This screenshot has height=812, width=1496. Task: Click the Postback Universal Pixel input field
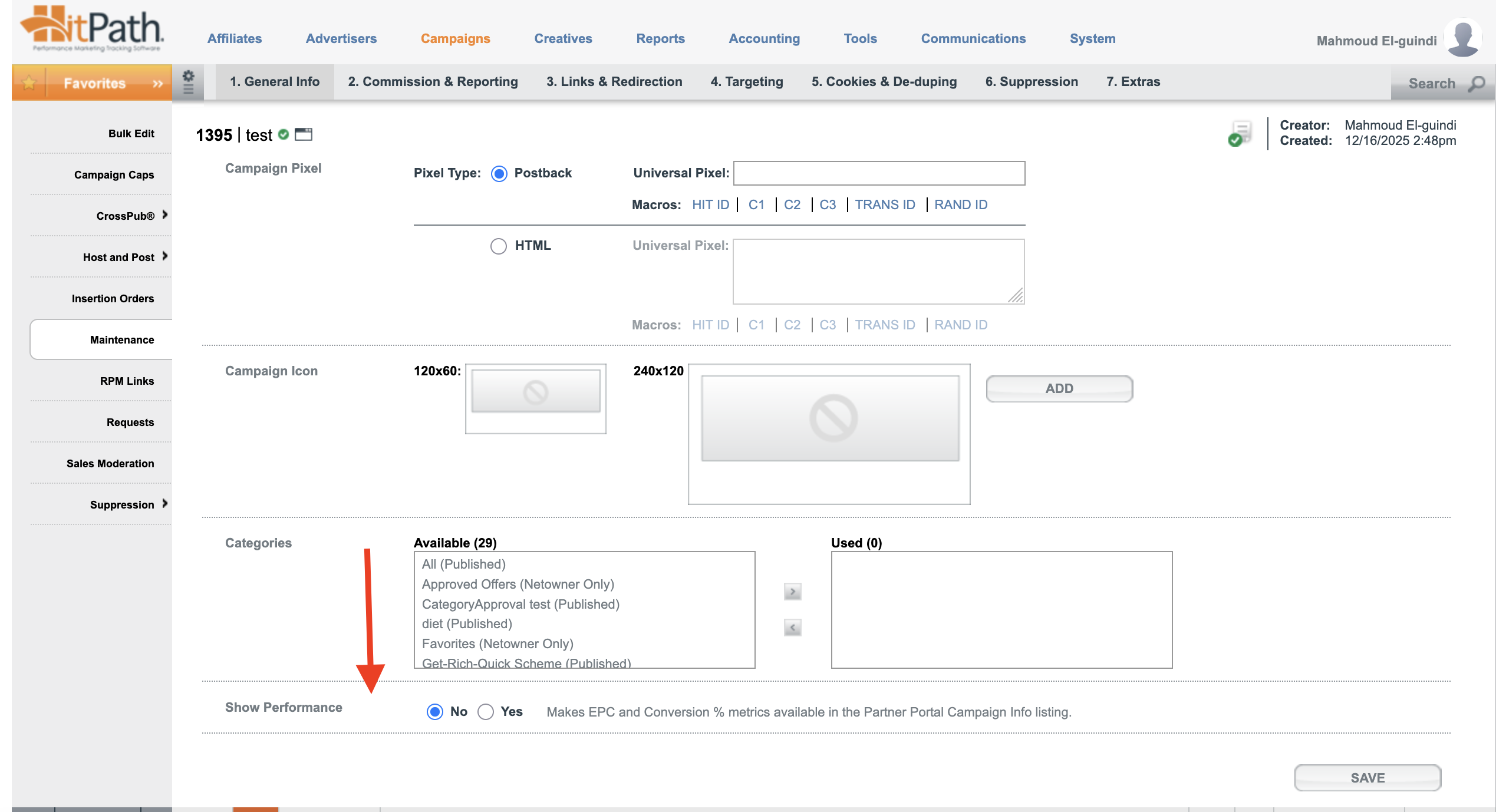pos(879,173)
